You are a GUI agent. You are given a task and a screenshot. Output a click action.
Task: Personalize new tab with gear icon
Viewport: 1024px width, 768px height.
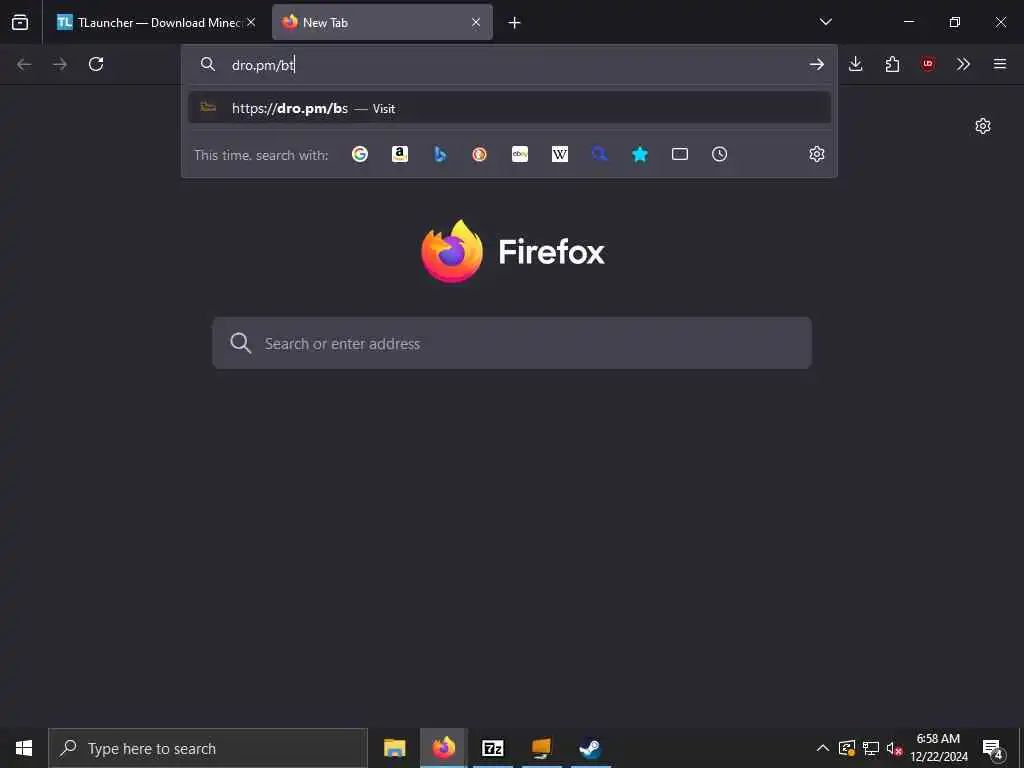pos(983,126)
